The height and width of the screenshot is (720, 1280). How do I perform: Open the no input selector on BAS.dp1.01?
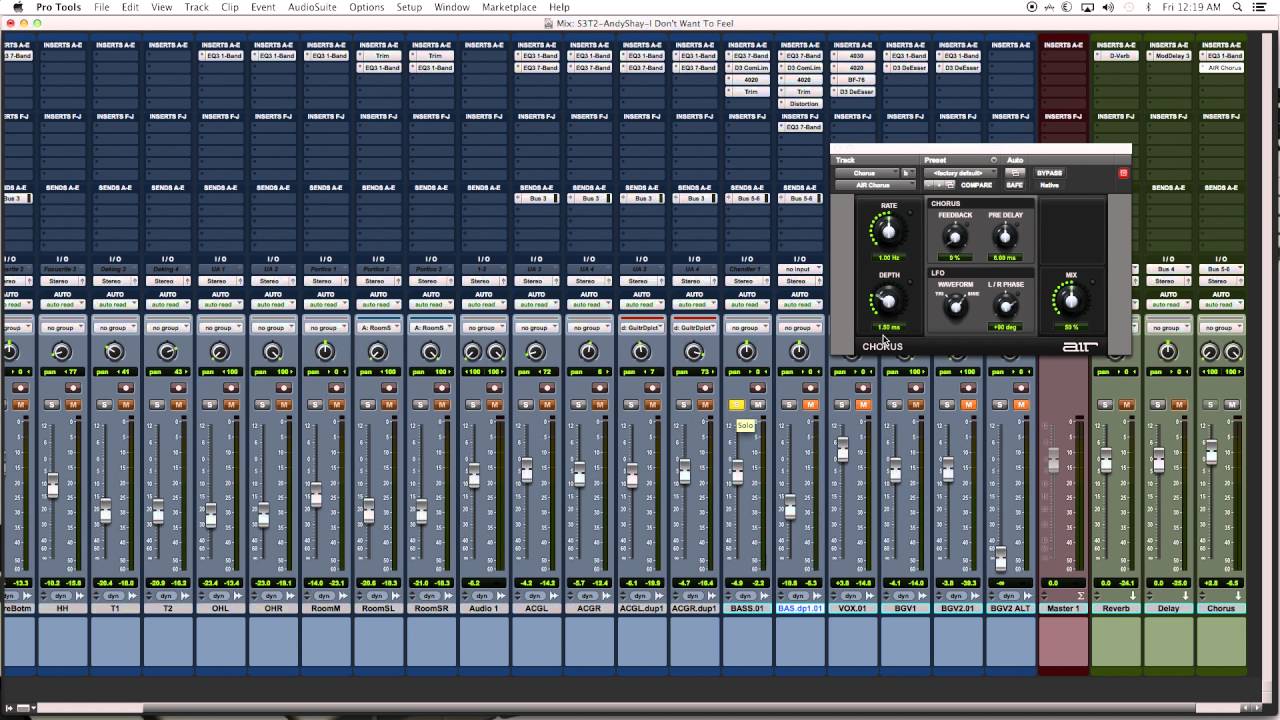[798, 269]
